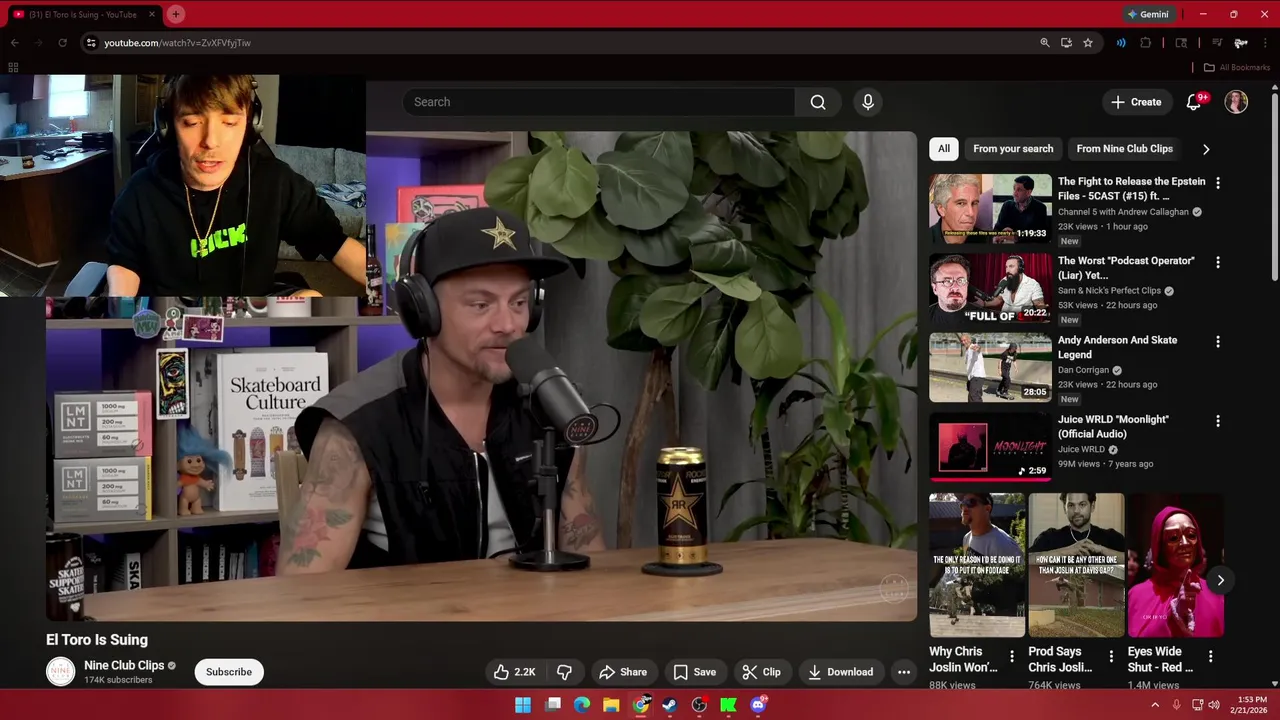Open Epstein Files 5CAST video thumbnail

click(990, 208)
